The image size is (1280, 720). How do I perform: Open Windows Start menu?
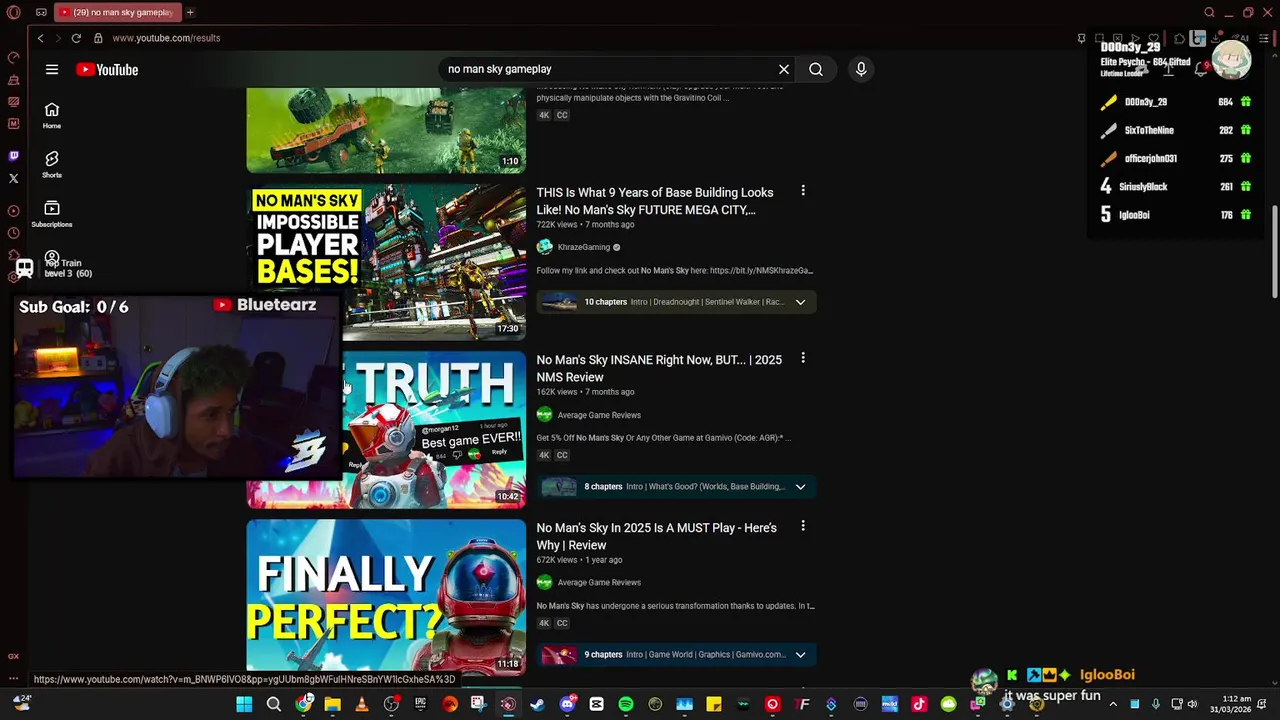244,704
